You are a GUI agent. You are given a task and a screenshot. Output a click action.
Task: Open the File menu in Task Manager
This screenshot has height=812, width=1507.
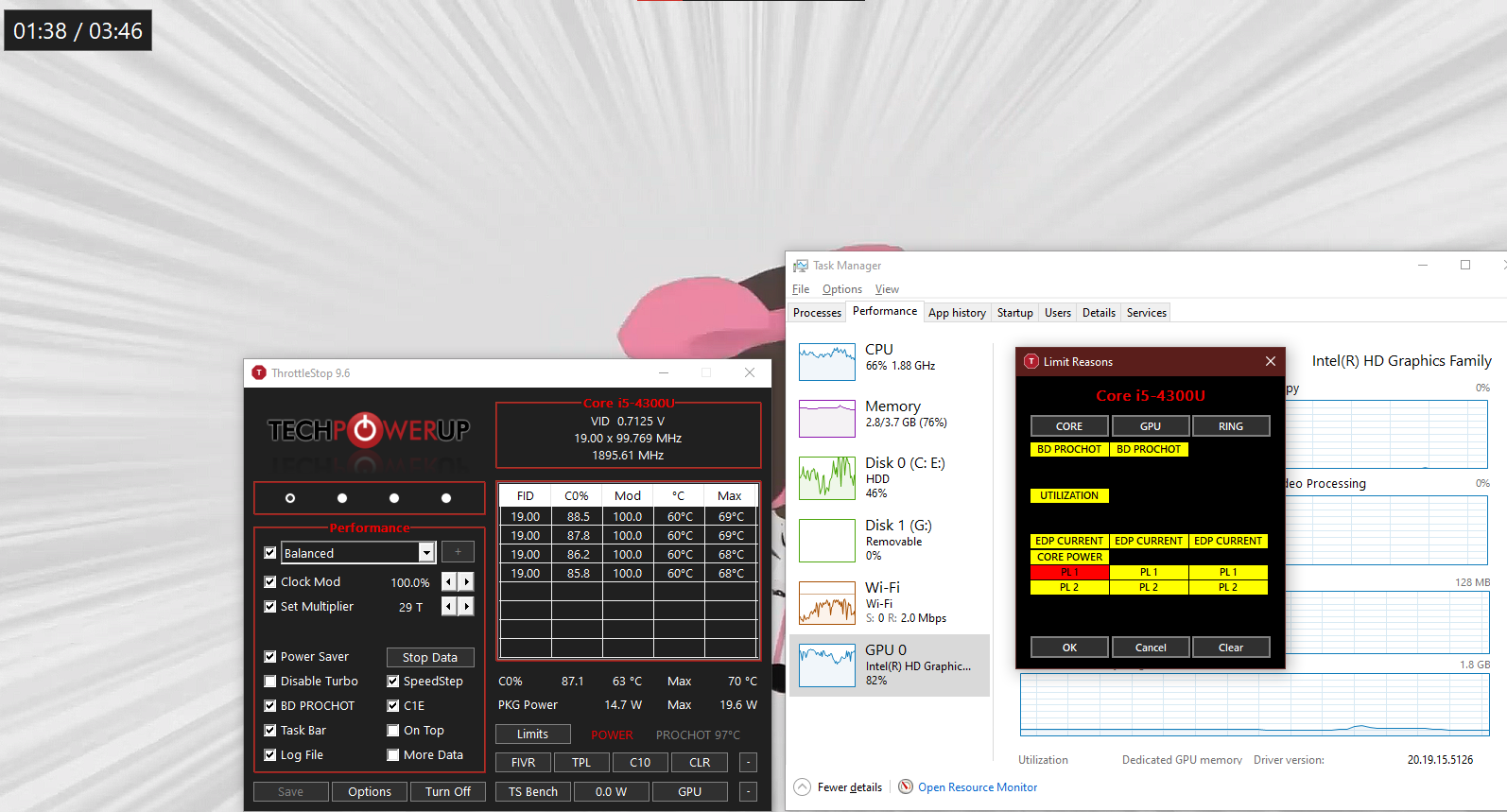pyautogui.click(x=801, y=289)
